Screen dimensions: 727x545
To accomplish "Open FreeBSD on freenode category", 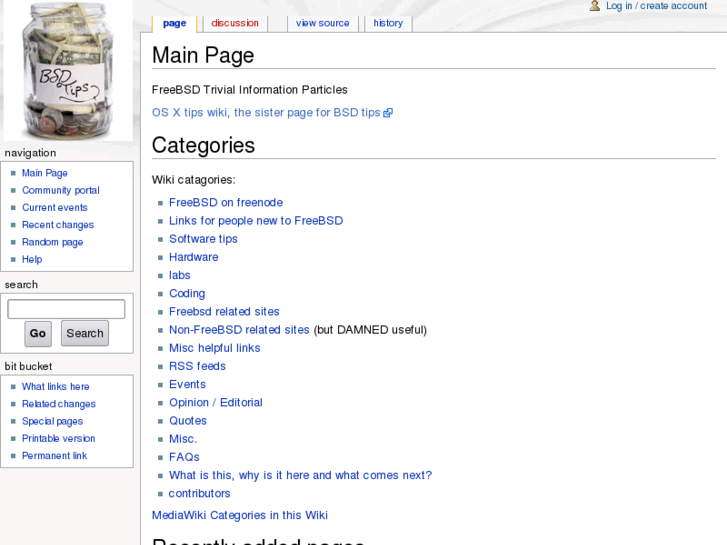I will (226, 203).
